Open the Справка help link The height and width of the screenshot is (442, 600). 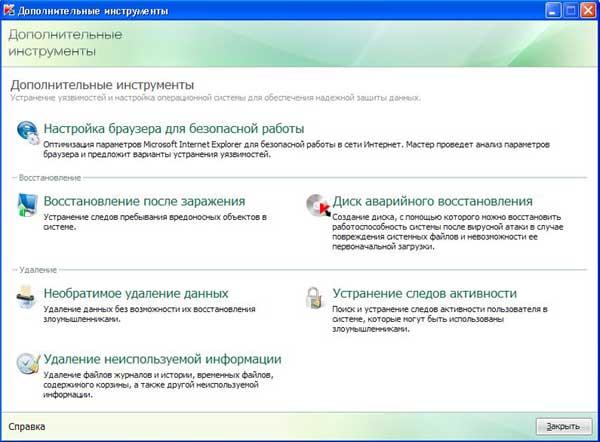point(27,427)
